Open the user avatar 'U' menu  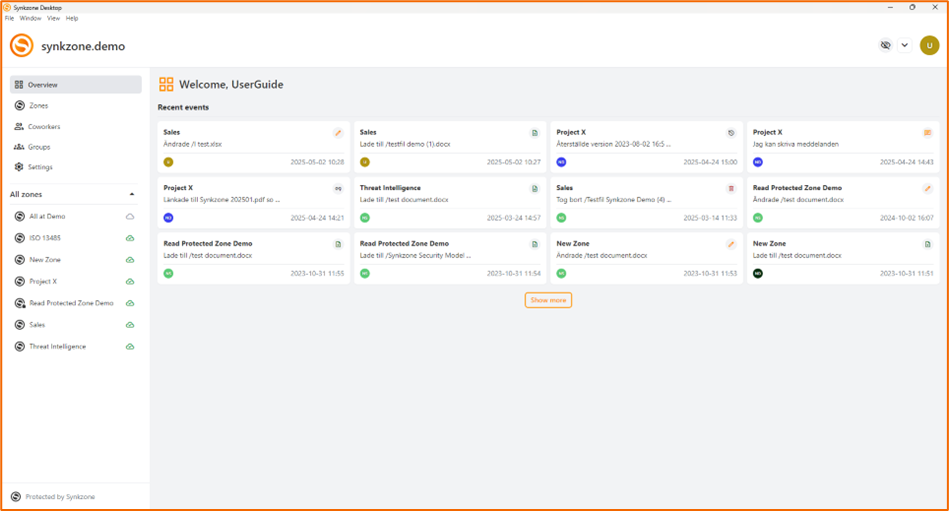tap(930, 45)
